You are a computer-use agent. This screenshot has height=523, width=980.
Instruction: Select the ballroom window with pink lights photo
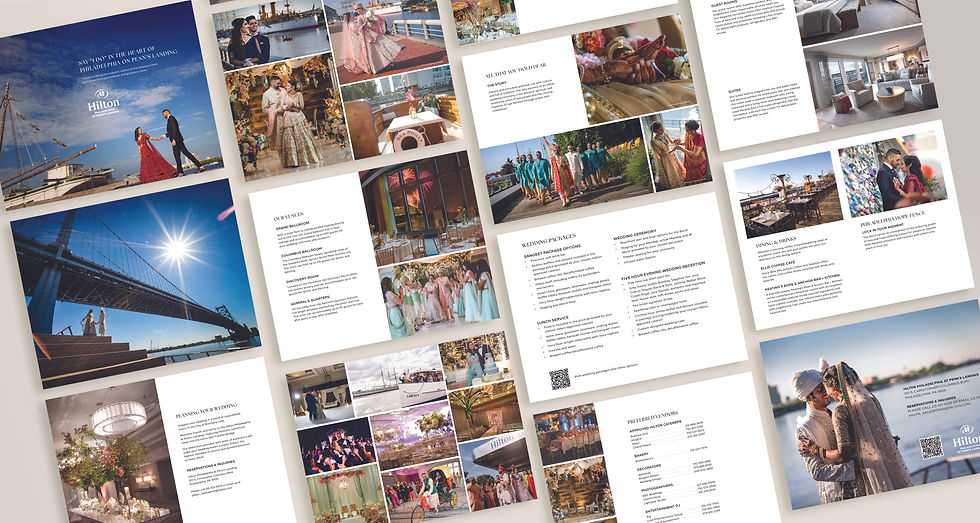pyautogui.click(x=420, y=208)
